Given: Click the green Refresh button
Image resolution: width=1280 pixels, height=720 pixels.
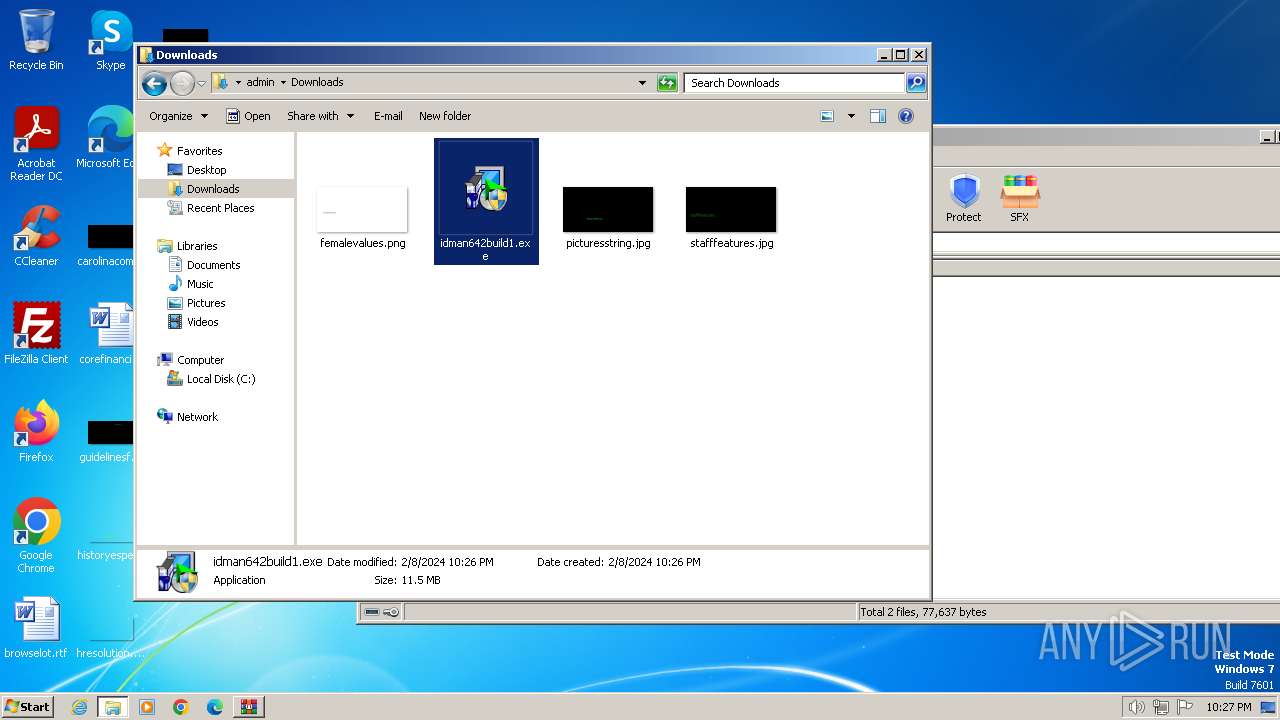Looking at the screenshot, I should tap(667, 83).
